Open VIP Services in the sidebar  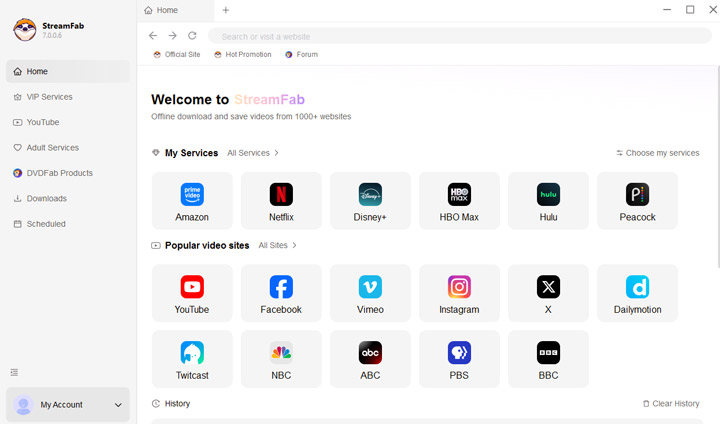pos(68,97)
